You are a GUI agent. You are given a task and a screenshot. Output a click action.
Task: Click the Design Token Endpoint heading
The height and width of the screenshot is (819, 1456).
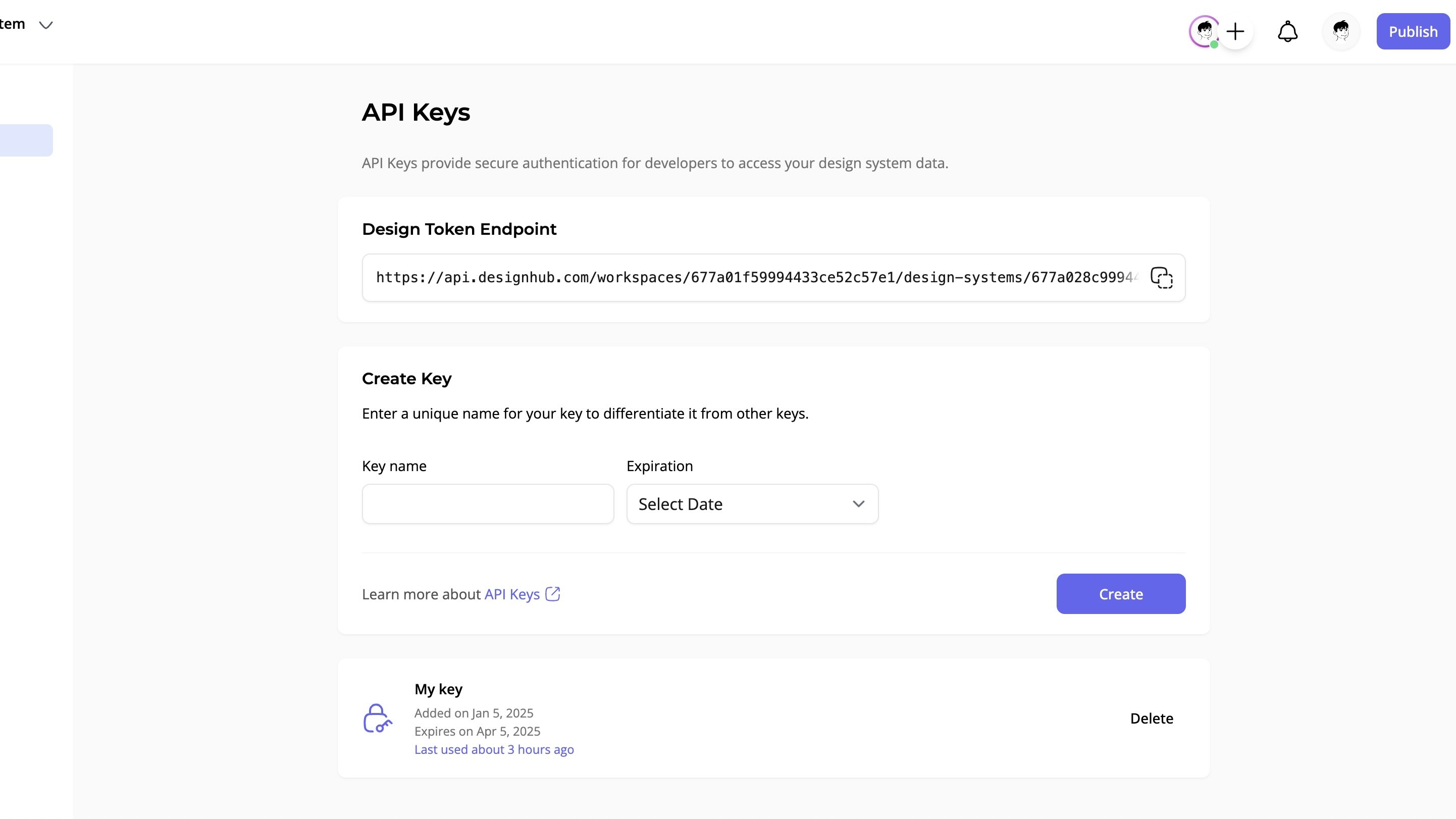(459, 229)
